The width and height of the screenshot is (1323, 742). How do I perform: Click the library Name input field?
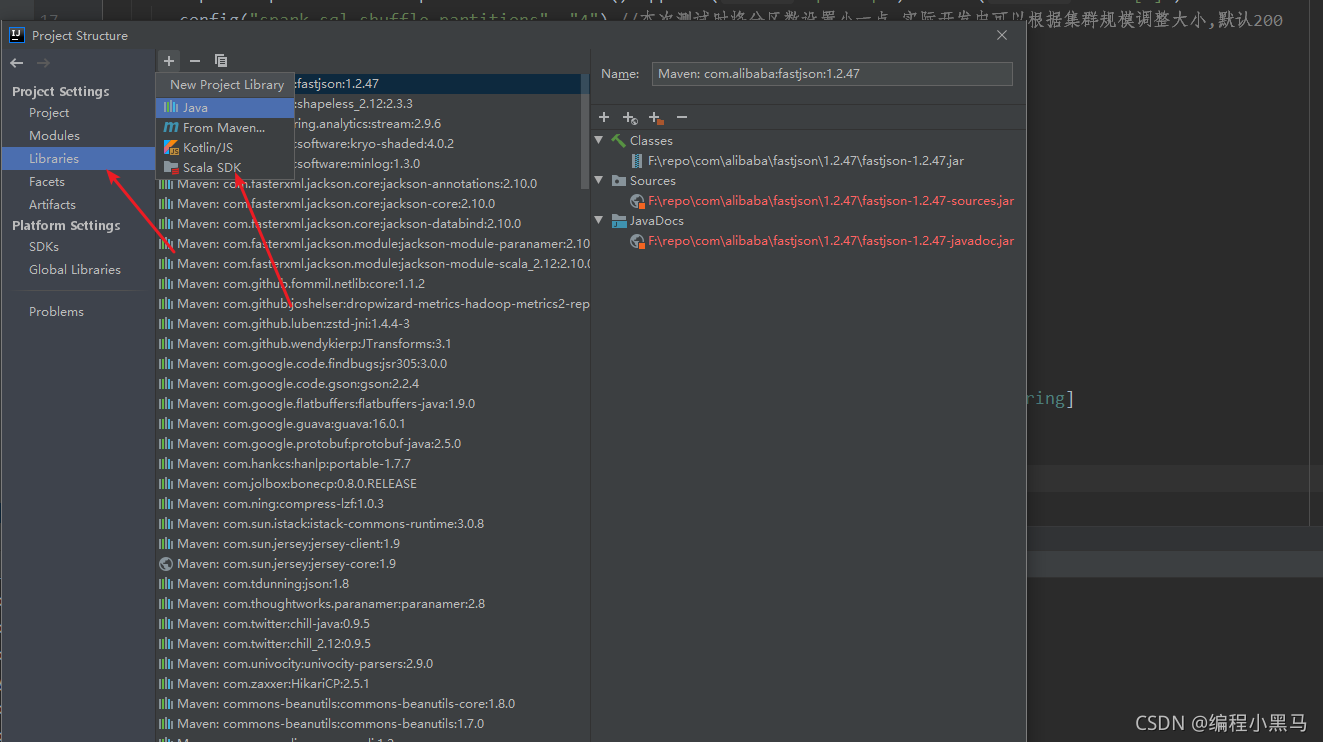tap(832, 74)
